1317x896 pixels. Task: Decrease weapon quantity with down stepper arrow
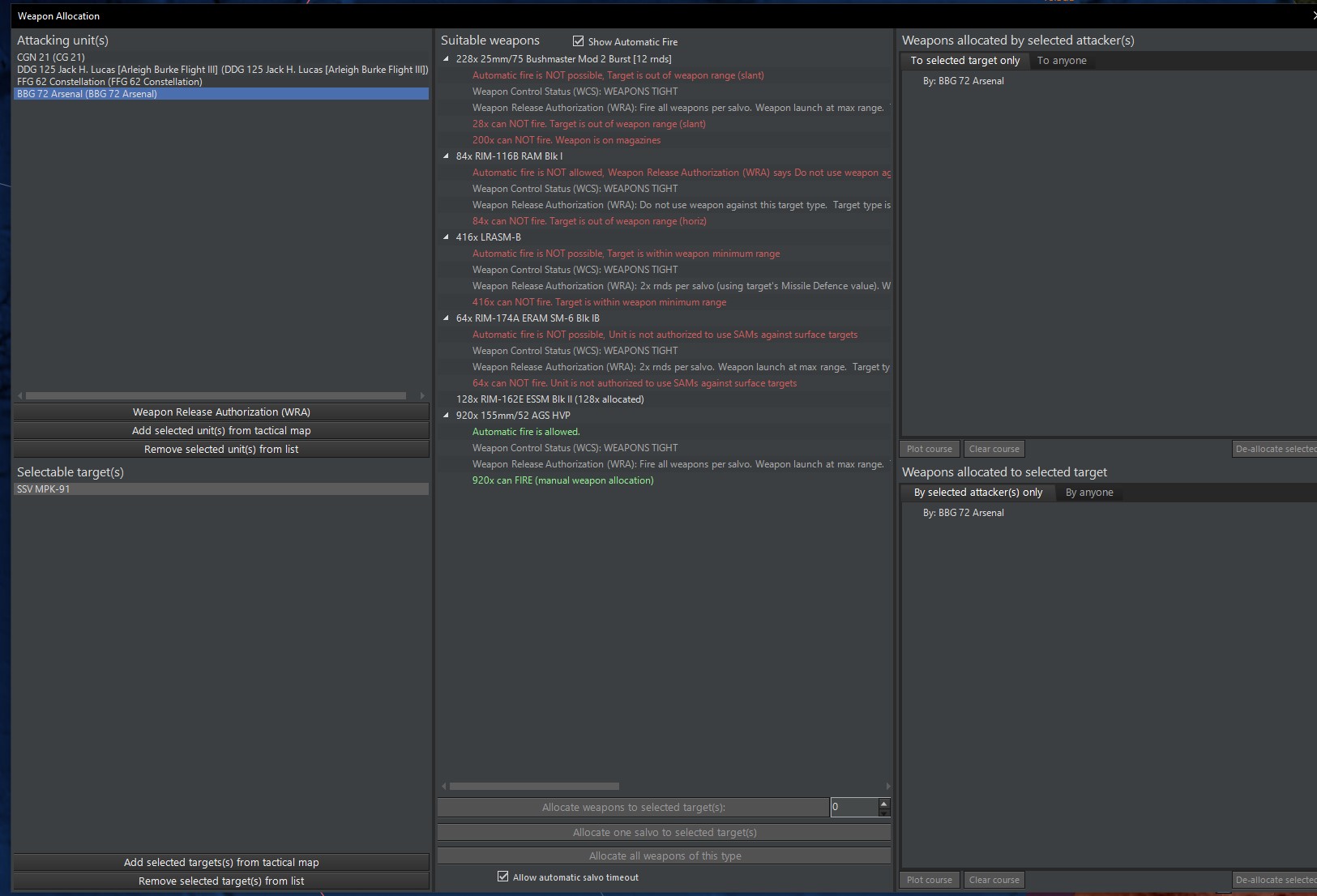point(884,812)
